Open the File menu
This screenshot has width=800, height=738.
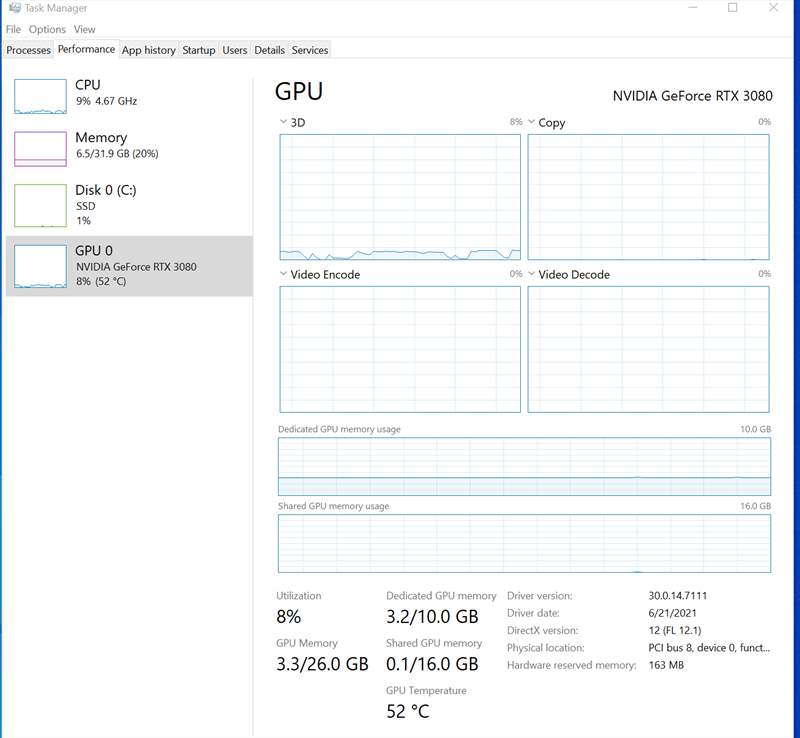(13, 29)
